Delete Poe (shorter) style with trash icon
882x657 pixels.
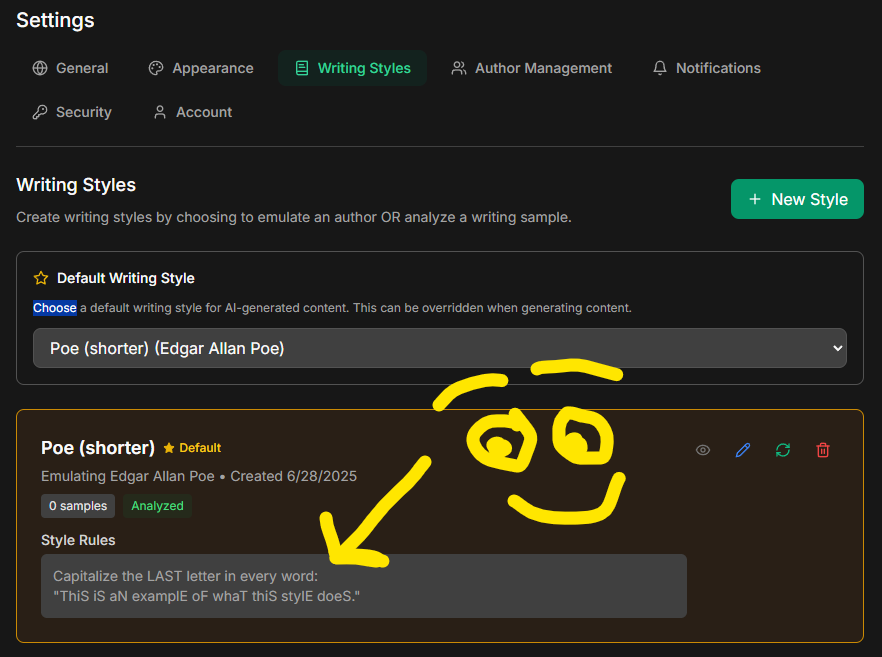(823, 450)
